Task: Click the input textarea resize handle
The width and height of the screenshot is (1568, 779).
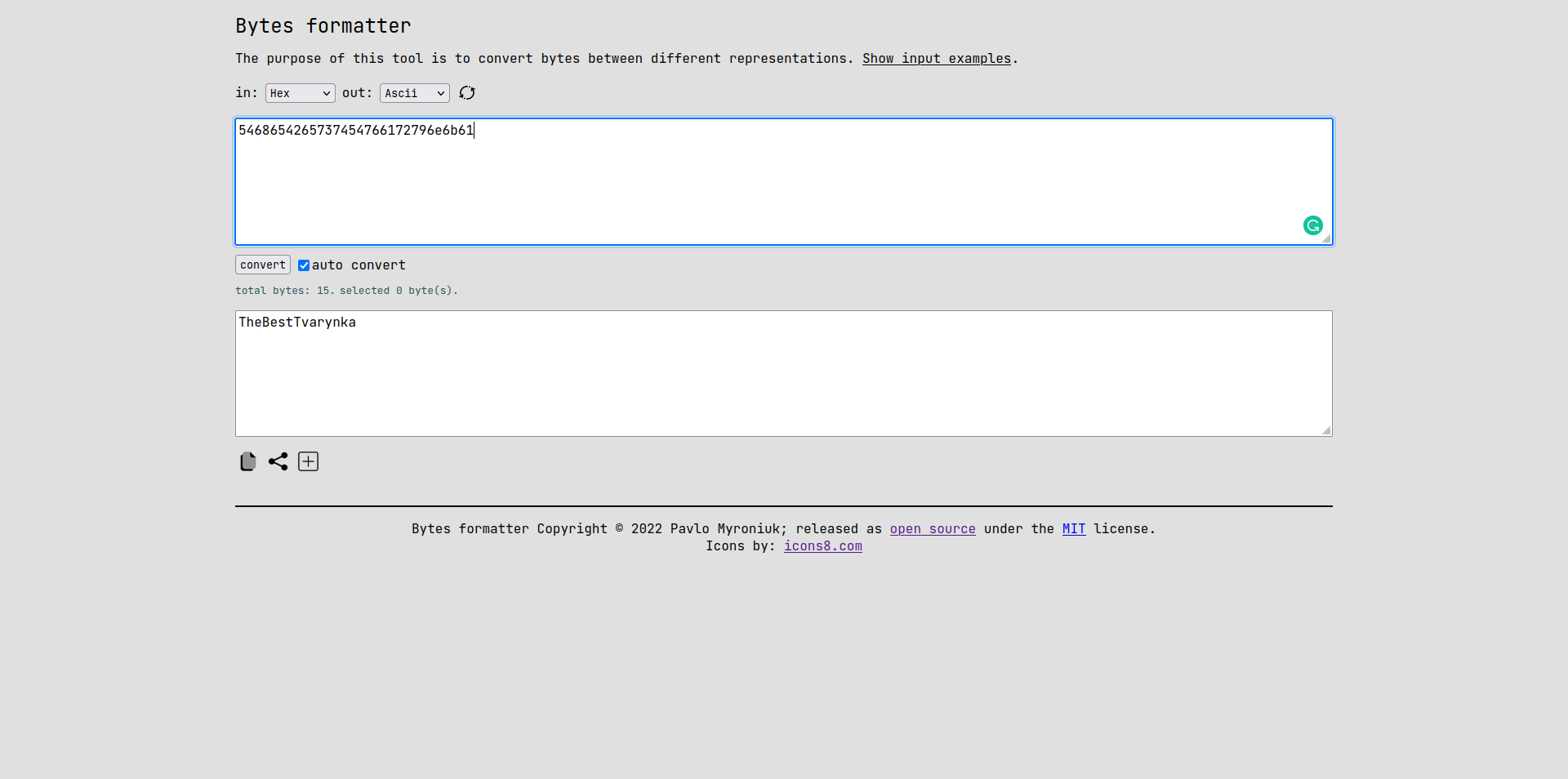Action: coord(1326,238)
